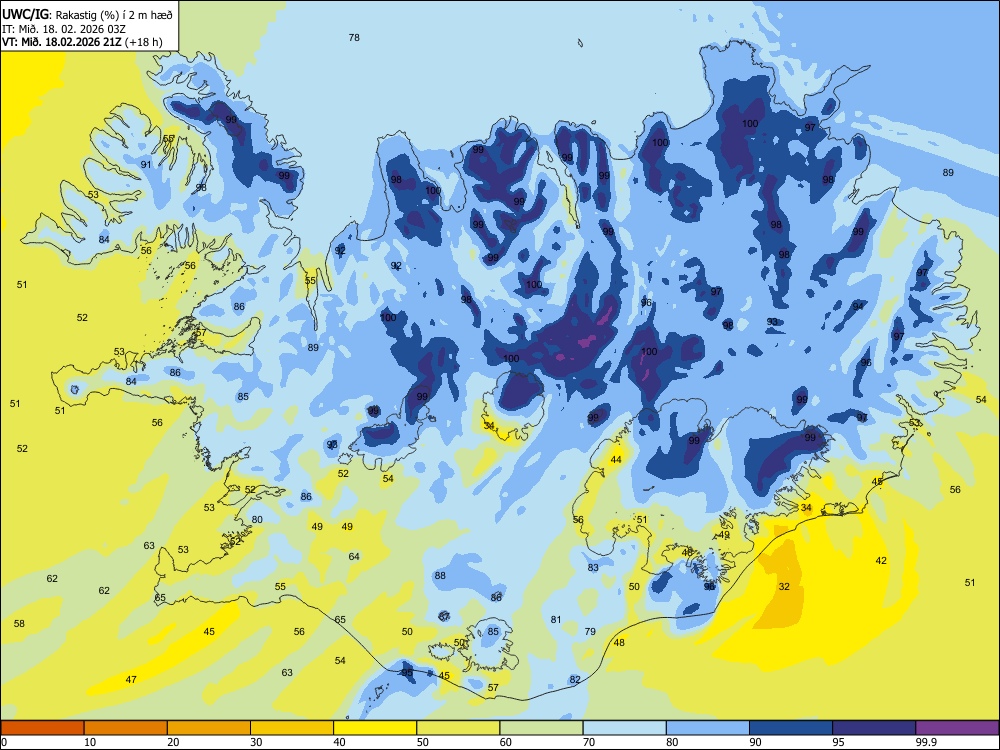Click the humidity value 42 on the map
The height and width of the screenshot is (750, 1000).
pos(881,561)
